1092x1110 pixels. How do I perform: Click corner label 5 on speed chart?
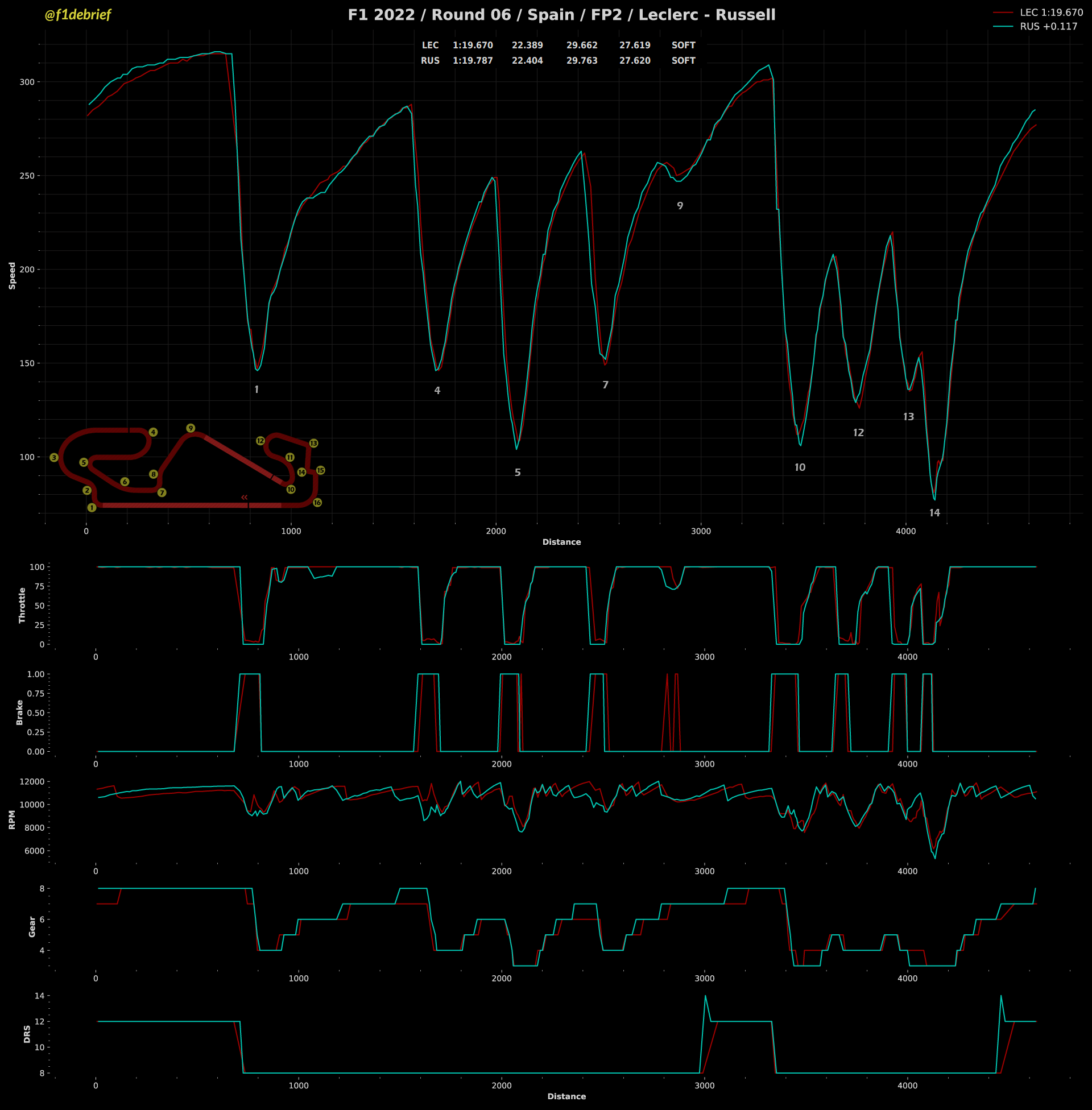click(518, 473)
